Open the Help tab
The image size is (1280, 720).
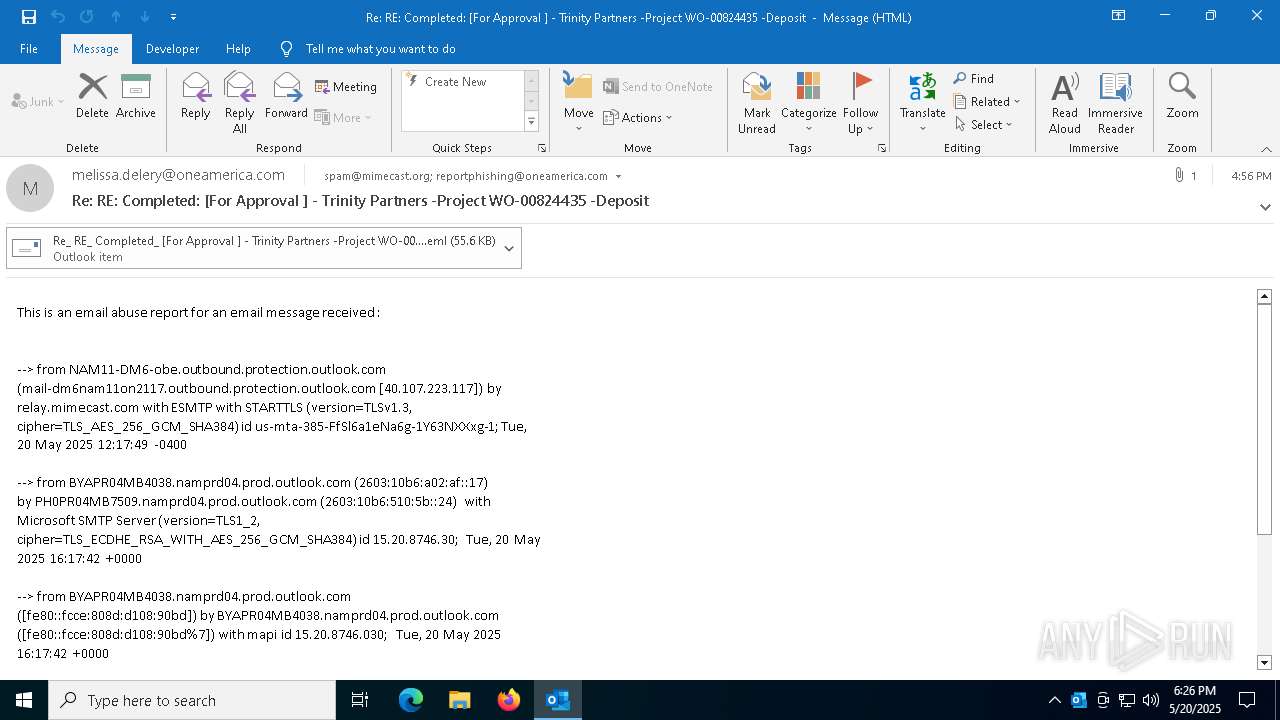238,49
